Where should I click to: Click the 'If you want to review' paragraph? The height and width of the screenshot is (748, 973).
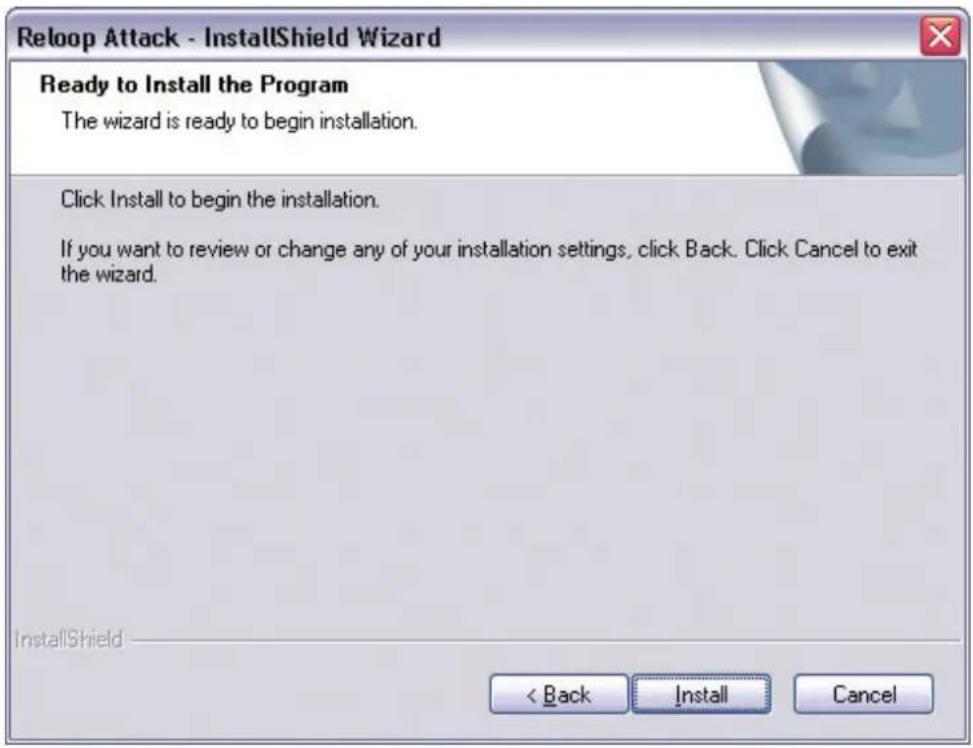(x=489, y=261)
